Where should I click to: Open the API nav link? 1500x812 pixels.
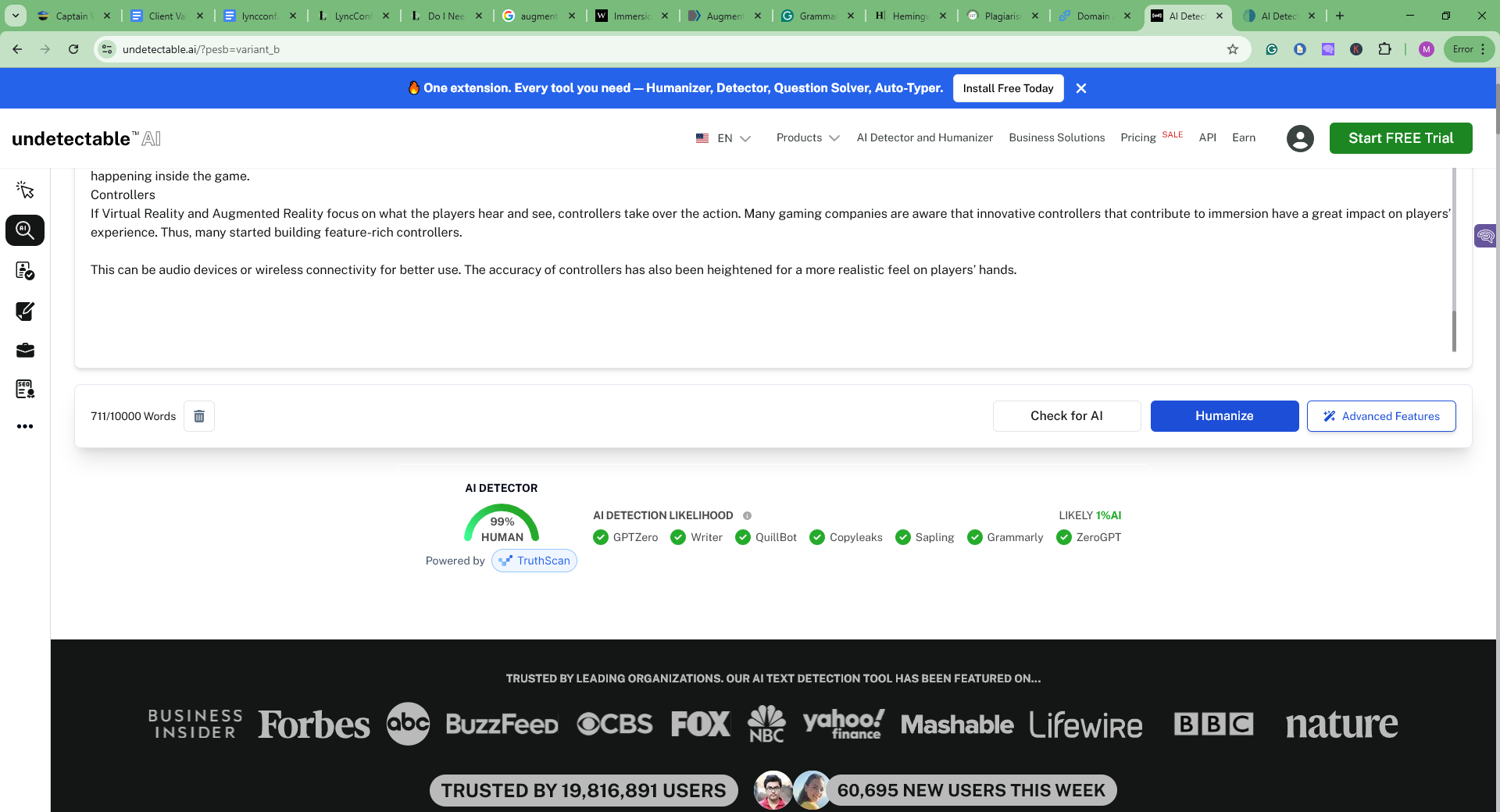pos(1207,137)
